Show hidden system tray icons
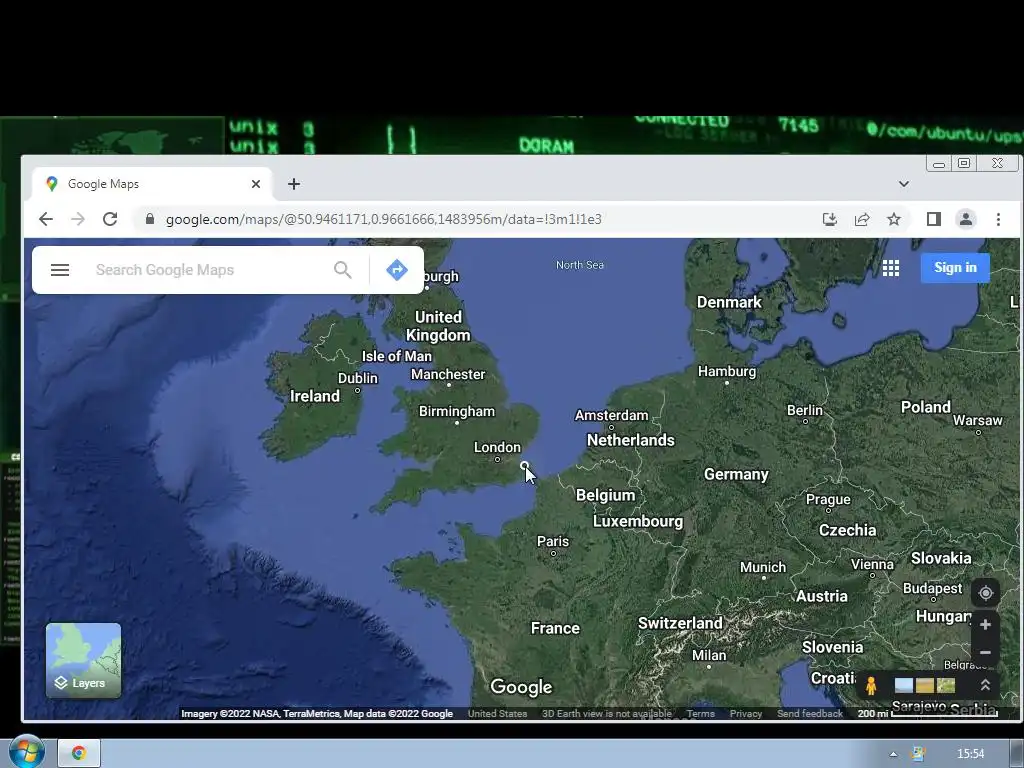 893,754
